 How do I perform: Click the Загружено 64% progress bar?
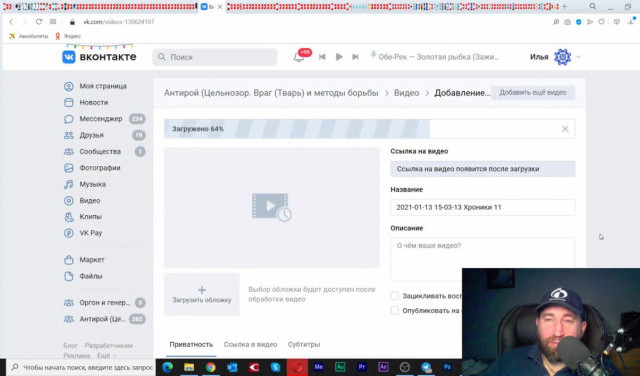[x=369, y=129]
